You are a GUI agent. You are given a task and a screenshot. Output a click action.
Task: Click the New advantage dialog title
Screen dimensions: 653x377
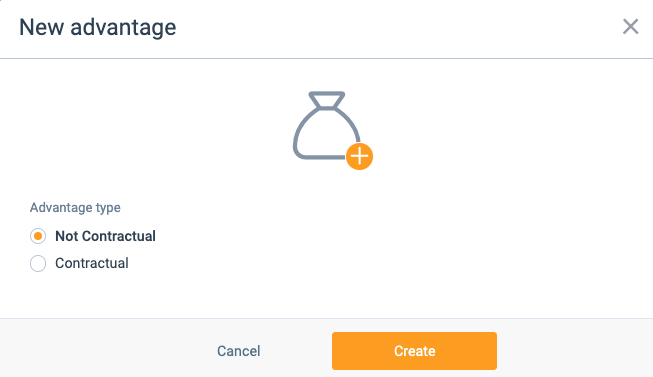click(x=98, y=27)
